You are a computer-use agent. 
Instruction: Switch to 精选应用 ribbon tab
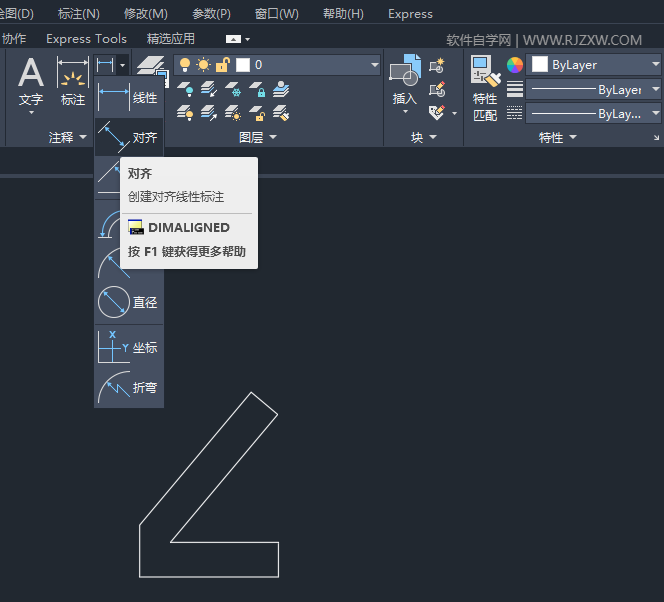pos(171,39)
